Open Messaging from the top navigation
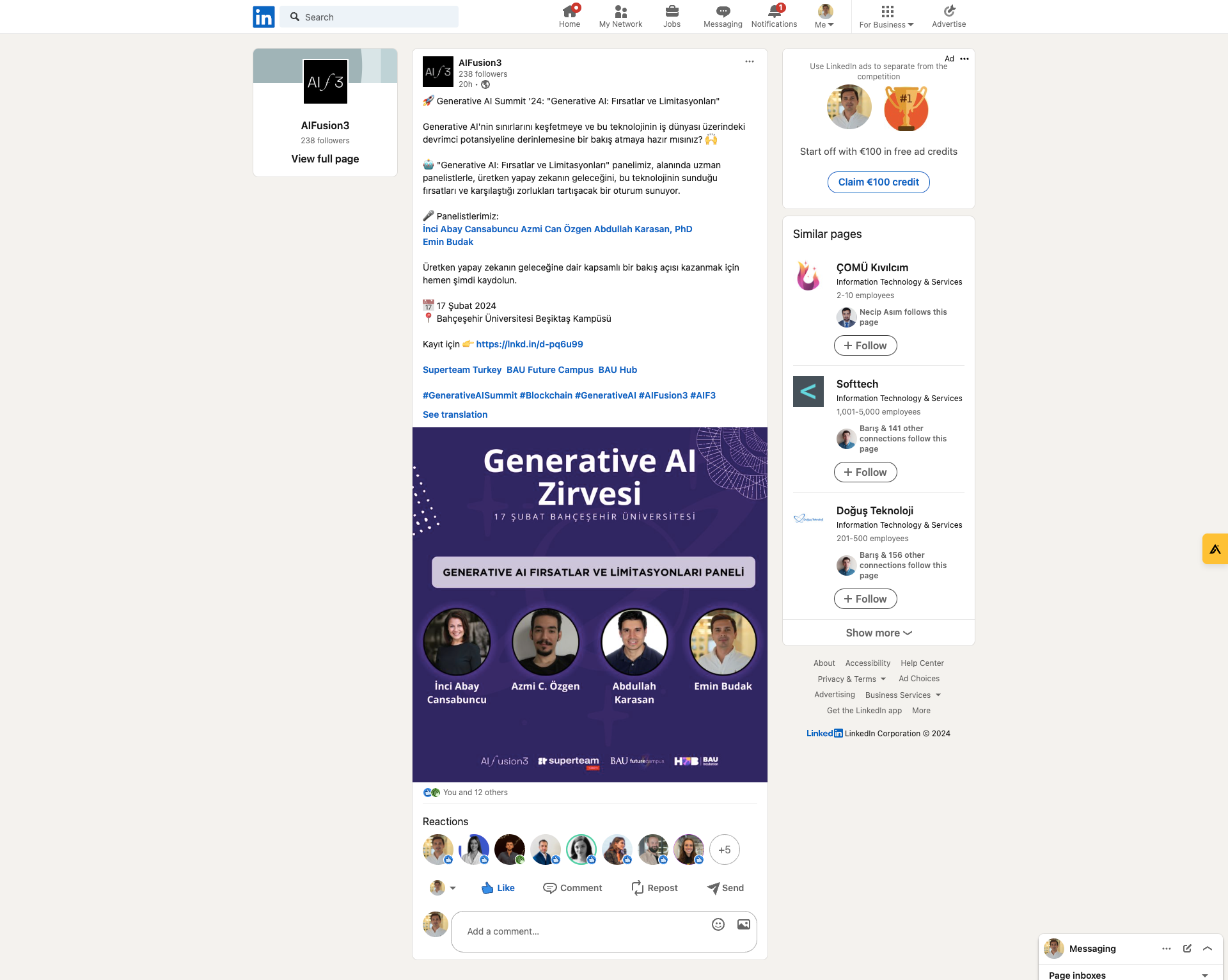The width and height of the screenshot is (1228, 980). (723, 16)
